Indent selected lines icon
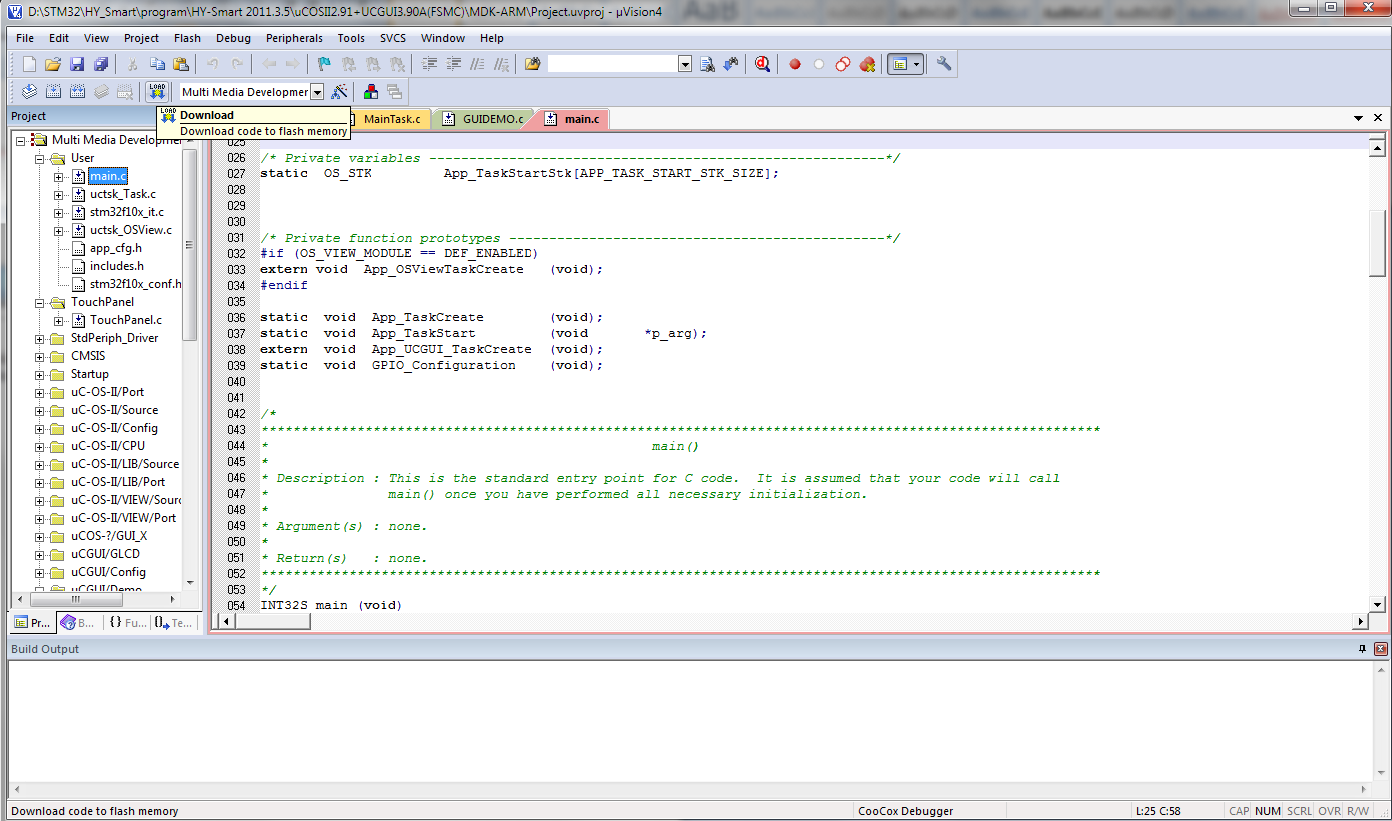The image size is (1392, 821). [430, 64]
